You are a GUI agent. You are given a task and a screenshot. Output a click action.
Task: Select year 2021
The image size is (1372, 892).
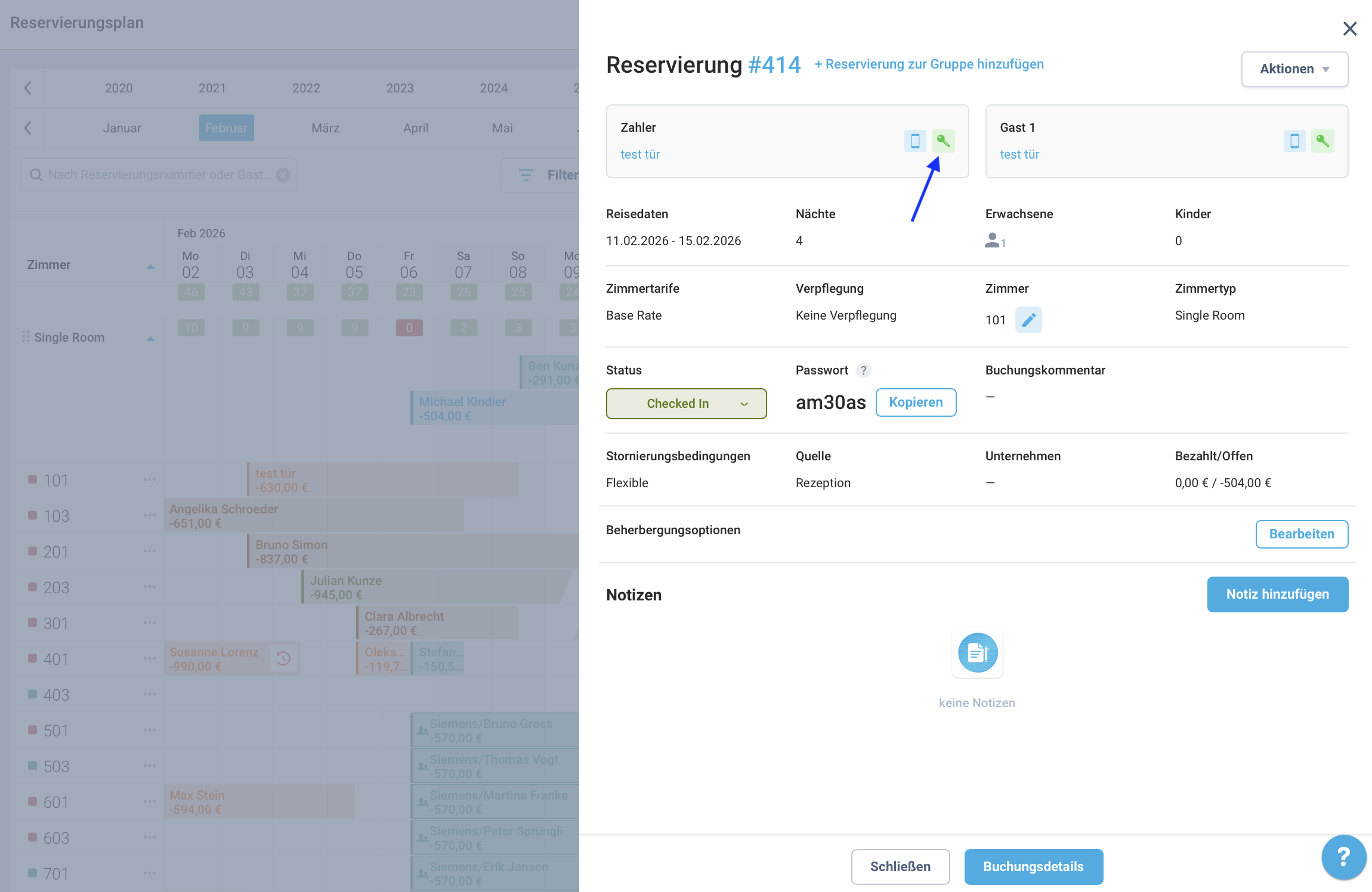pyautogui.click(x=212, y=88)
